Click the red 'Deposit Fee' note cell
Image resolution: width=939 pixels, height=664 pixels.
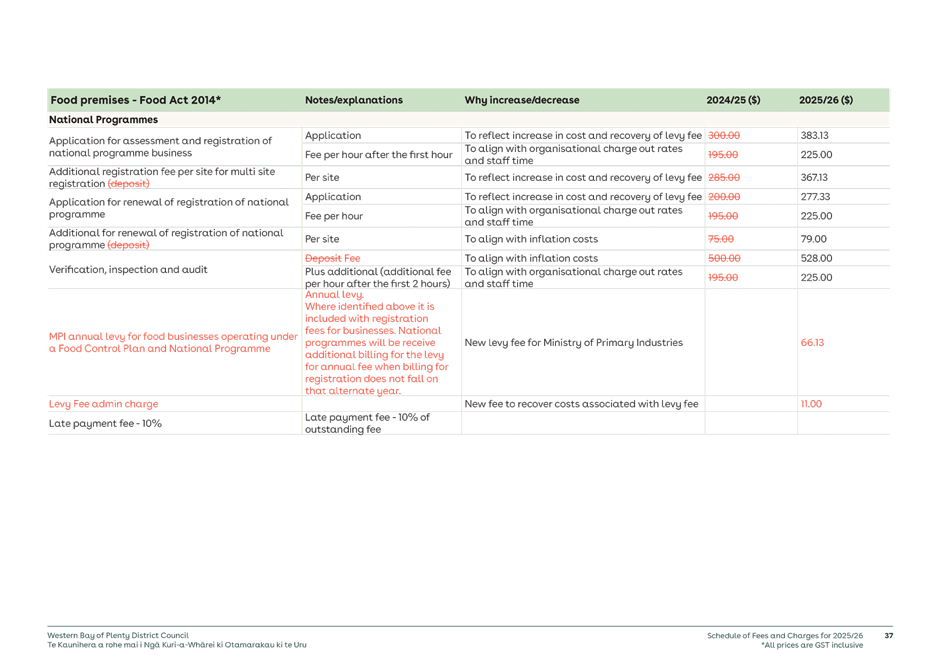click(325, 258)
